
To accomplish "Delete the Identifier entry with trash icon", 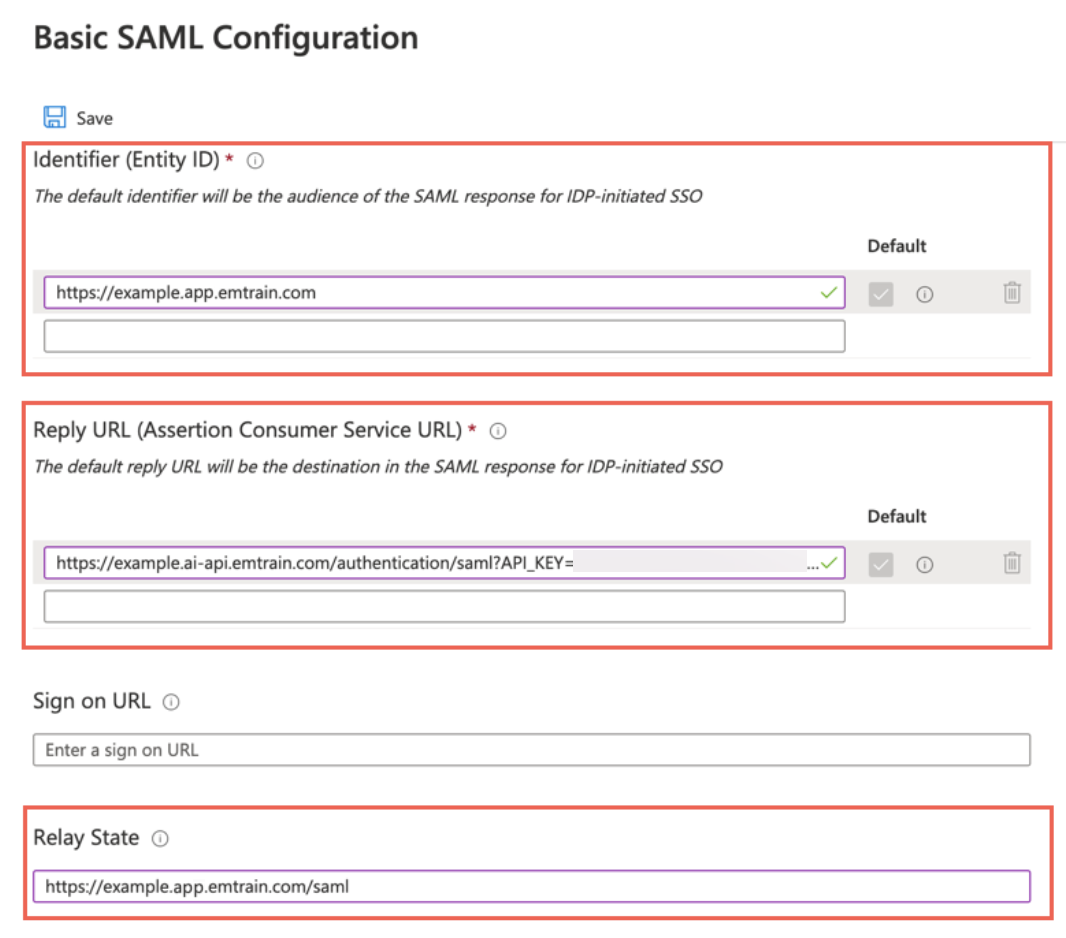I will (1012, 293).
